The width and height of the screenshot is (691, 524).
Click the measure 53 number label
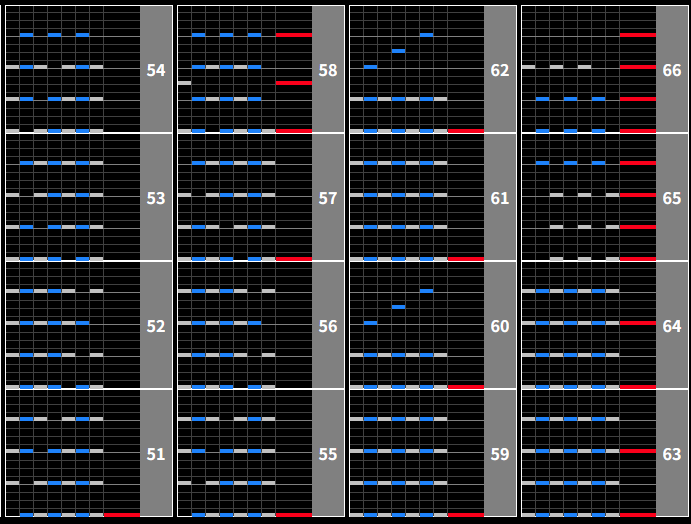pos(156,198)
